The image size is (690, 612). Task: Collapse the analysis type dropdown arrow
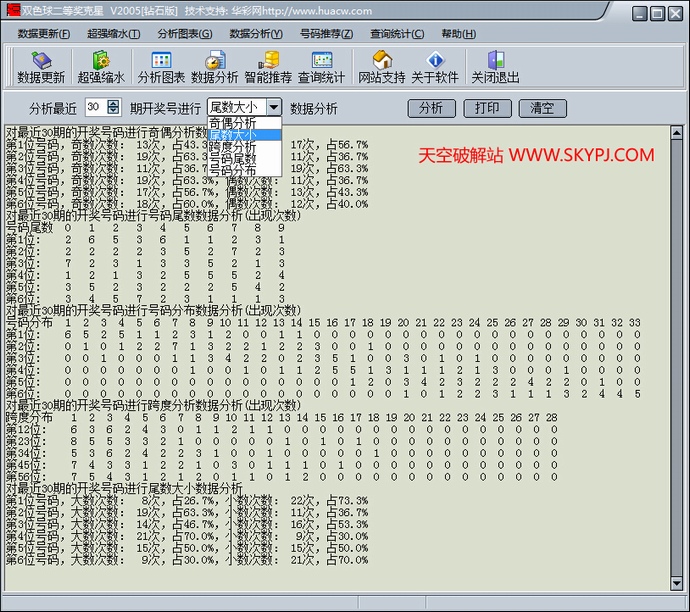tap(273, 107)
